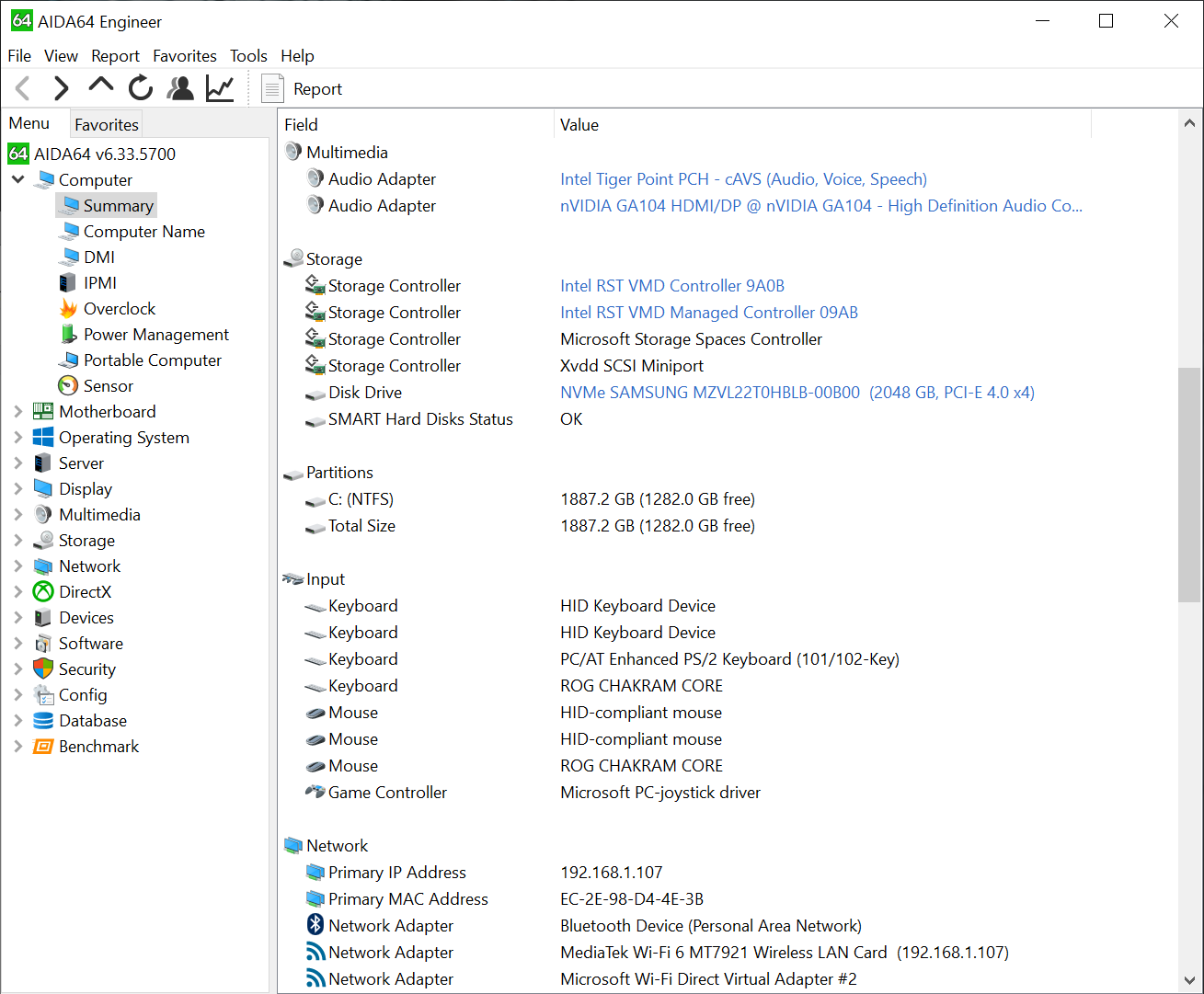This screenshot has width=1204, height=994.
Task: Select DMI under Computer
Action: coord(99,257)
